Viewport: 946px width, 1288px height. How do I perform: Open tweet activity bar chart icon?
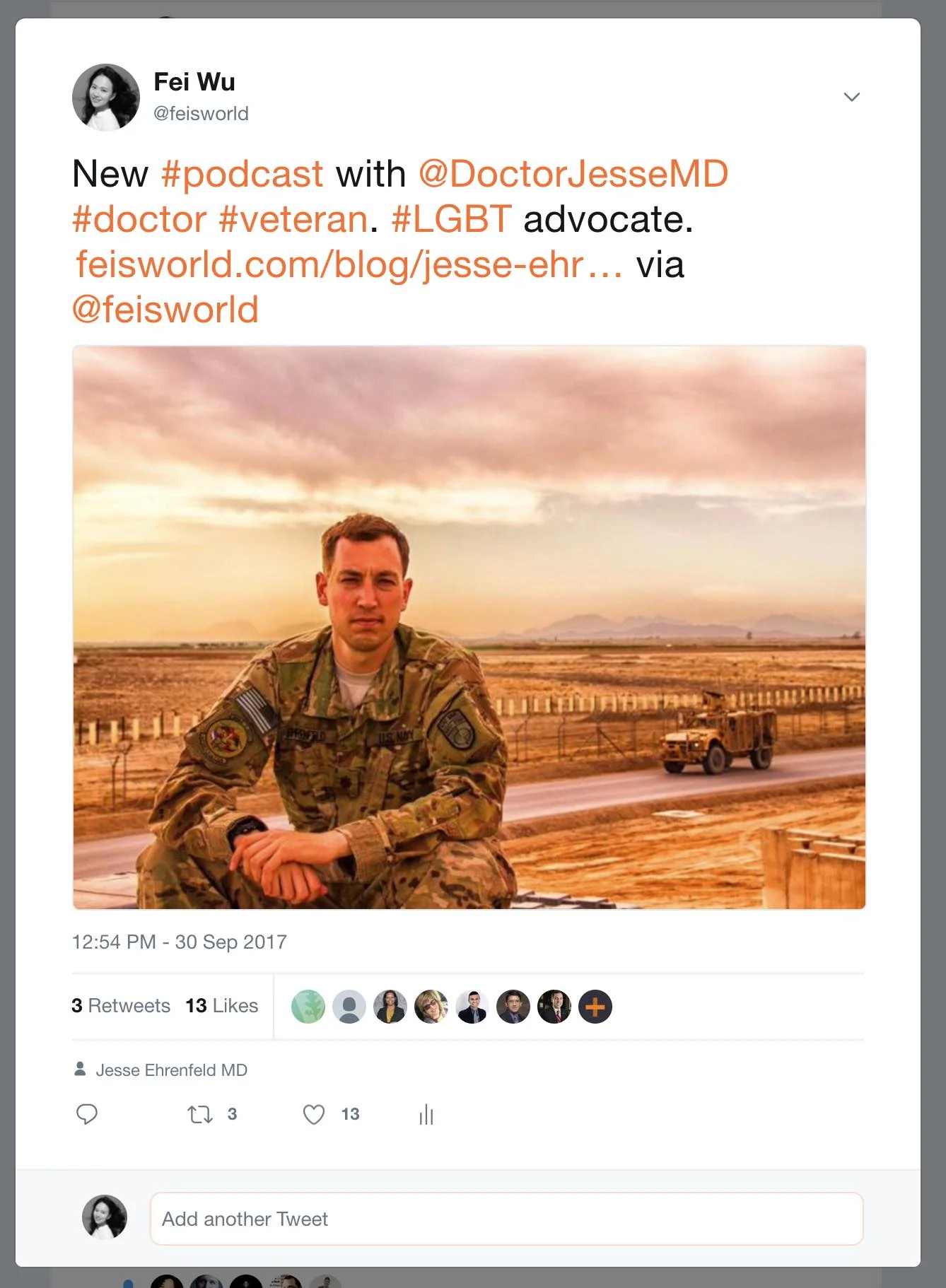coord(426,1114)
